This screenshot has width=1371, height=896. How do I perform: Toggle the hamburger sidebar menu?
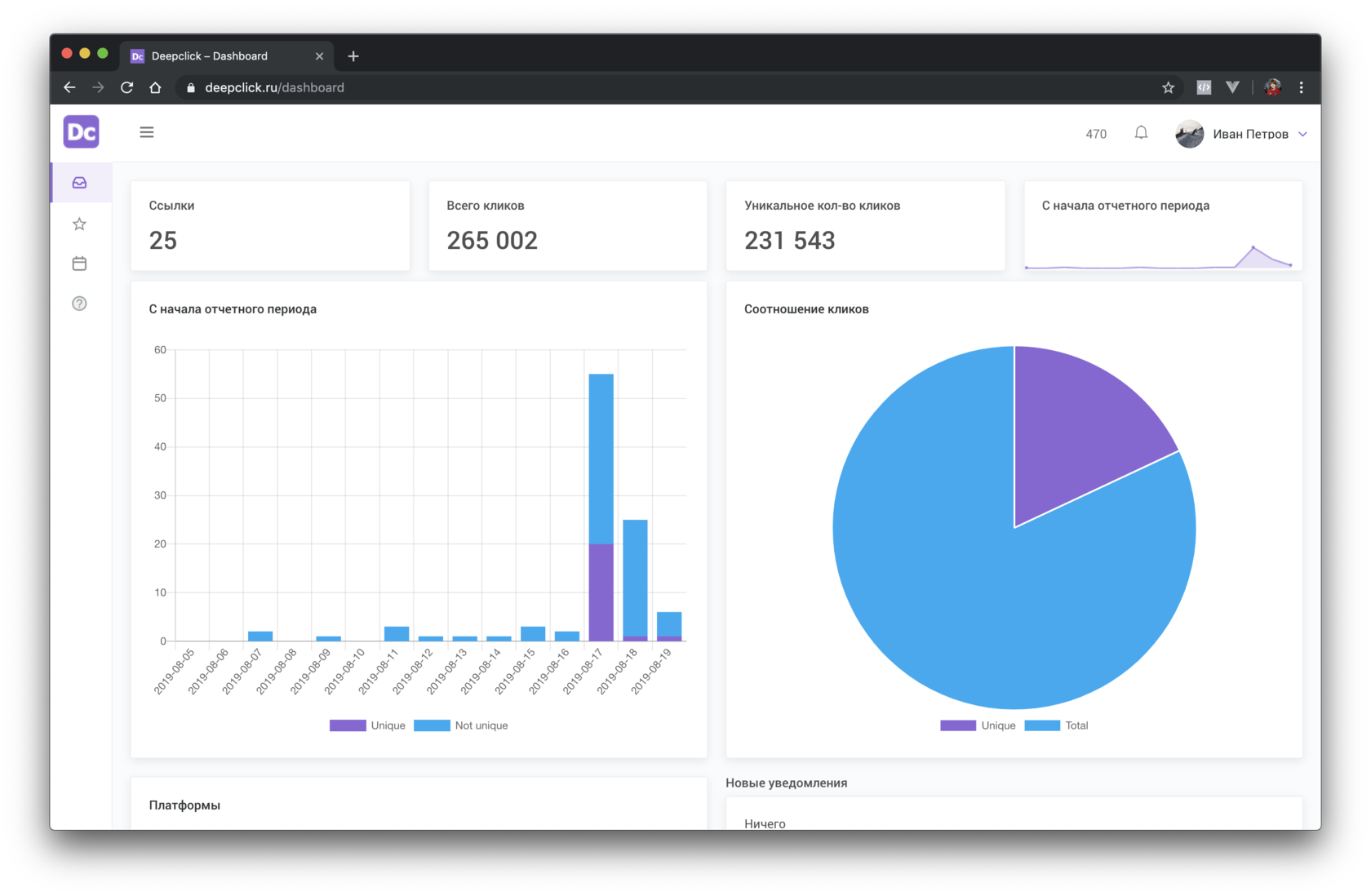pos(147,132)
